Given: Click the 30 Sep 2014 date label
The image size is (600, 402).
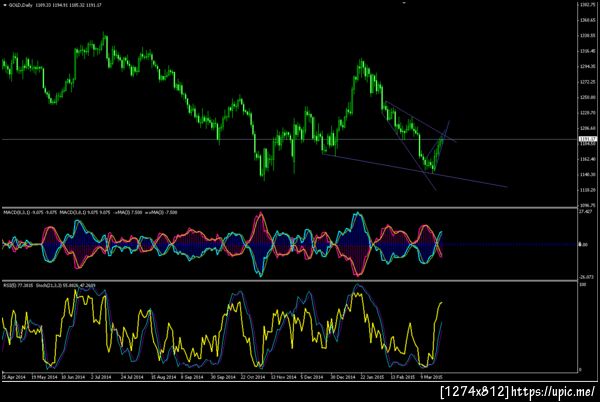Looking at the screenshot, I should [x=223, y=377].
